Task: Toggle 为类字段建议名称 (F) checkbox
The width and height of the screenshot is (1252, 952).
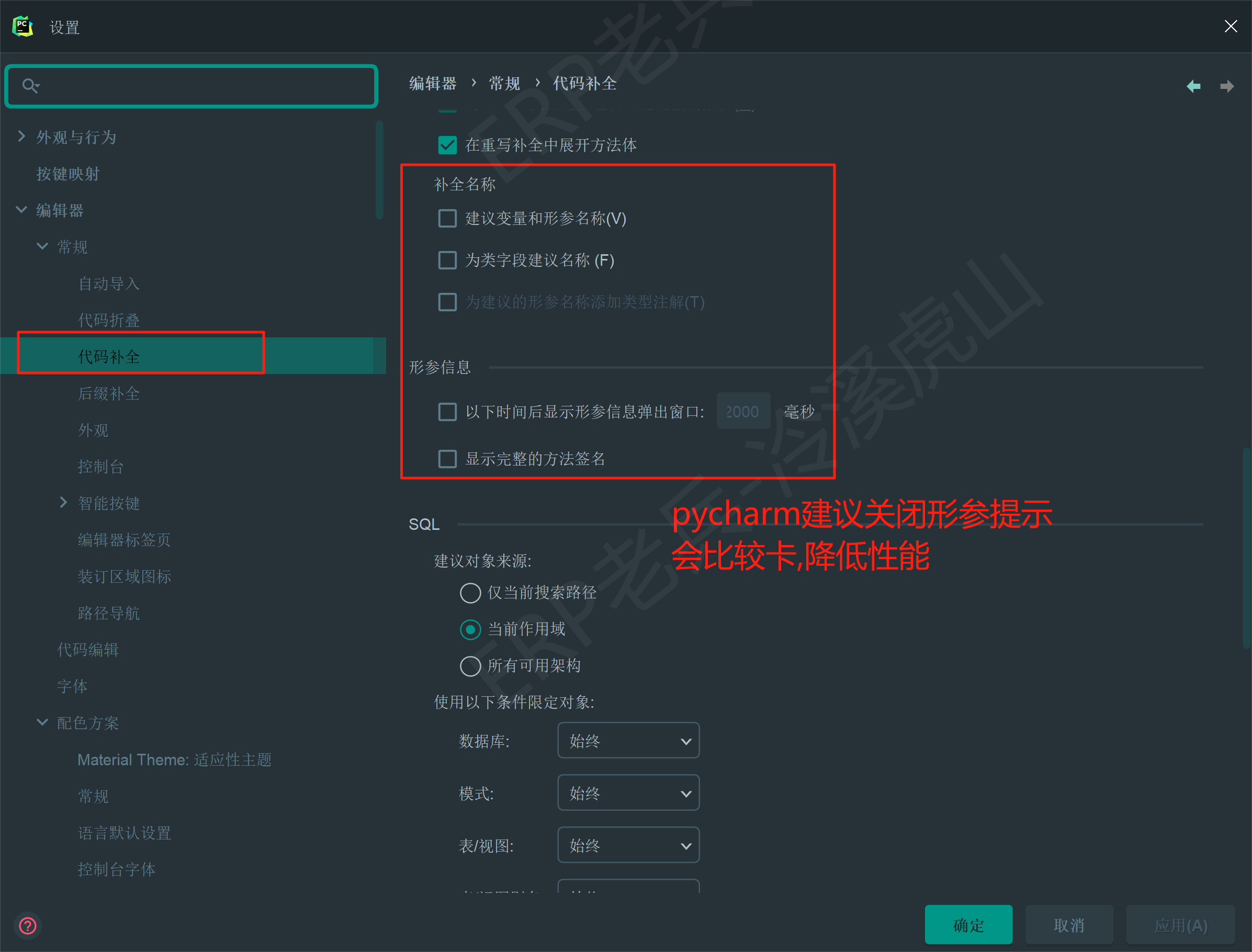Action: click(x=447, y=260)
